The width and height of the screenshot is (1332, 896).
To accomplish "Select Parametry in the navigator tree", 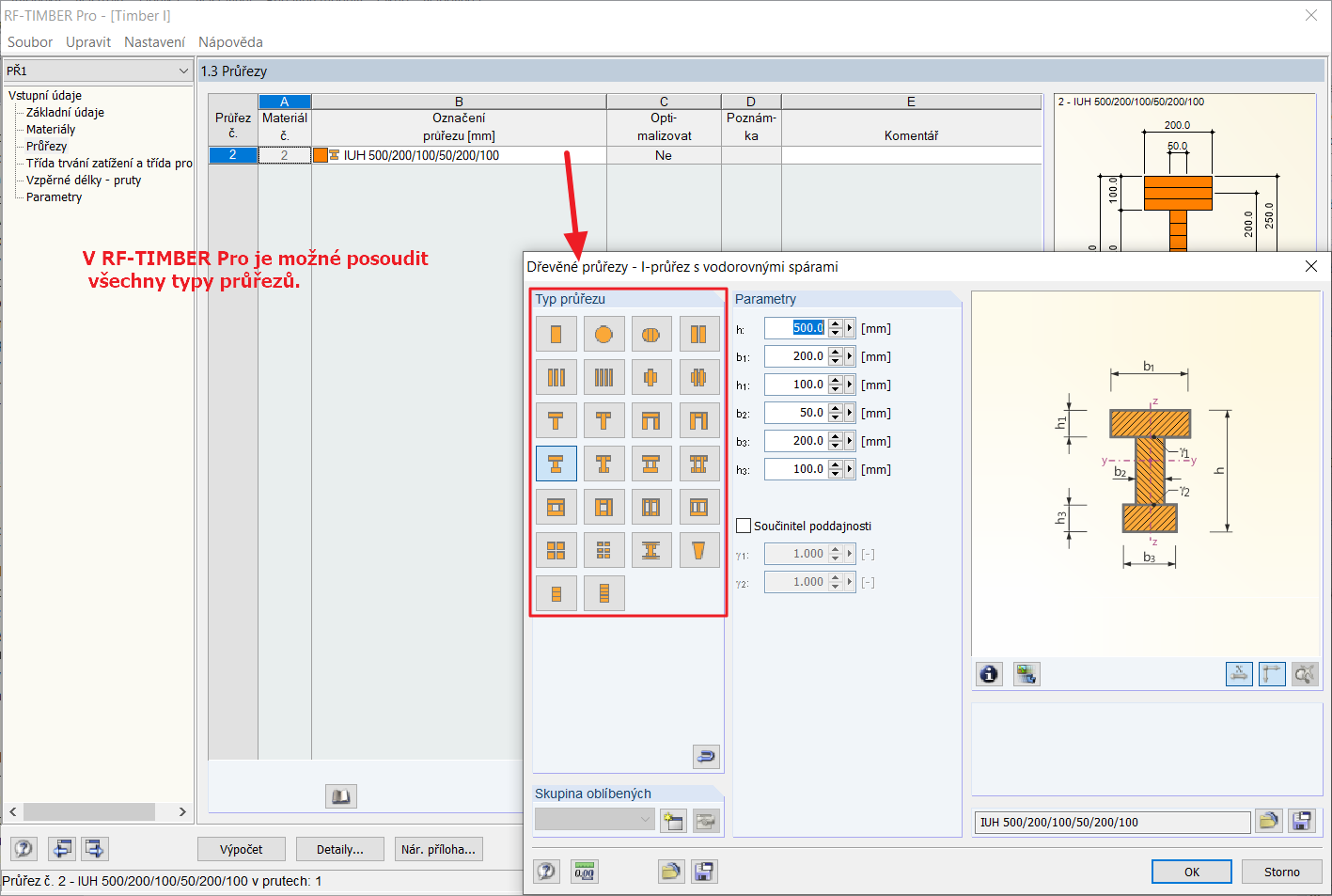I will pyautogui.click(x=54, y=196).
